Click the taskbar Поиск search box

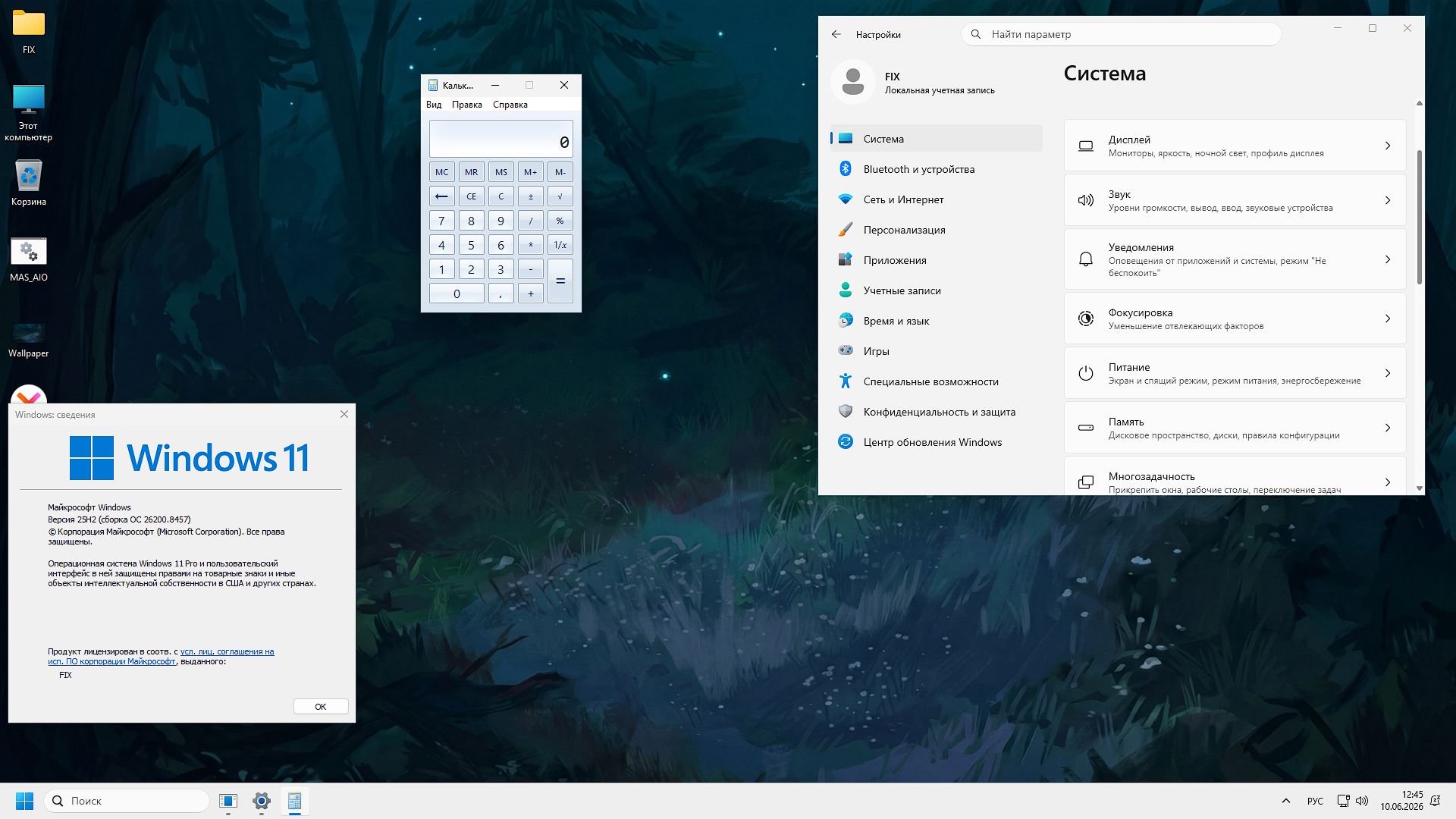click(127, 801)
